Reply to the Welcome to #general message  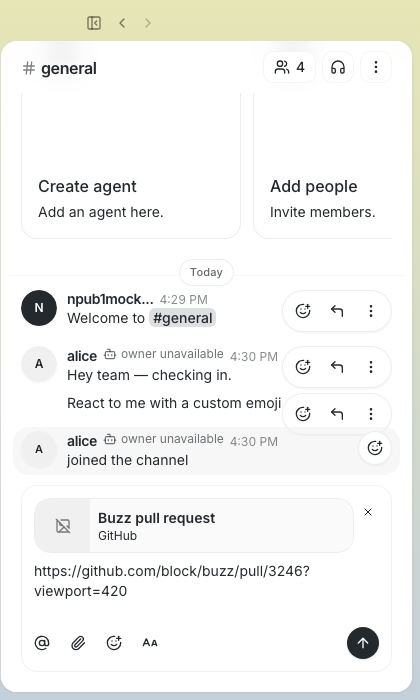[x=337, y=311]
